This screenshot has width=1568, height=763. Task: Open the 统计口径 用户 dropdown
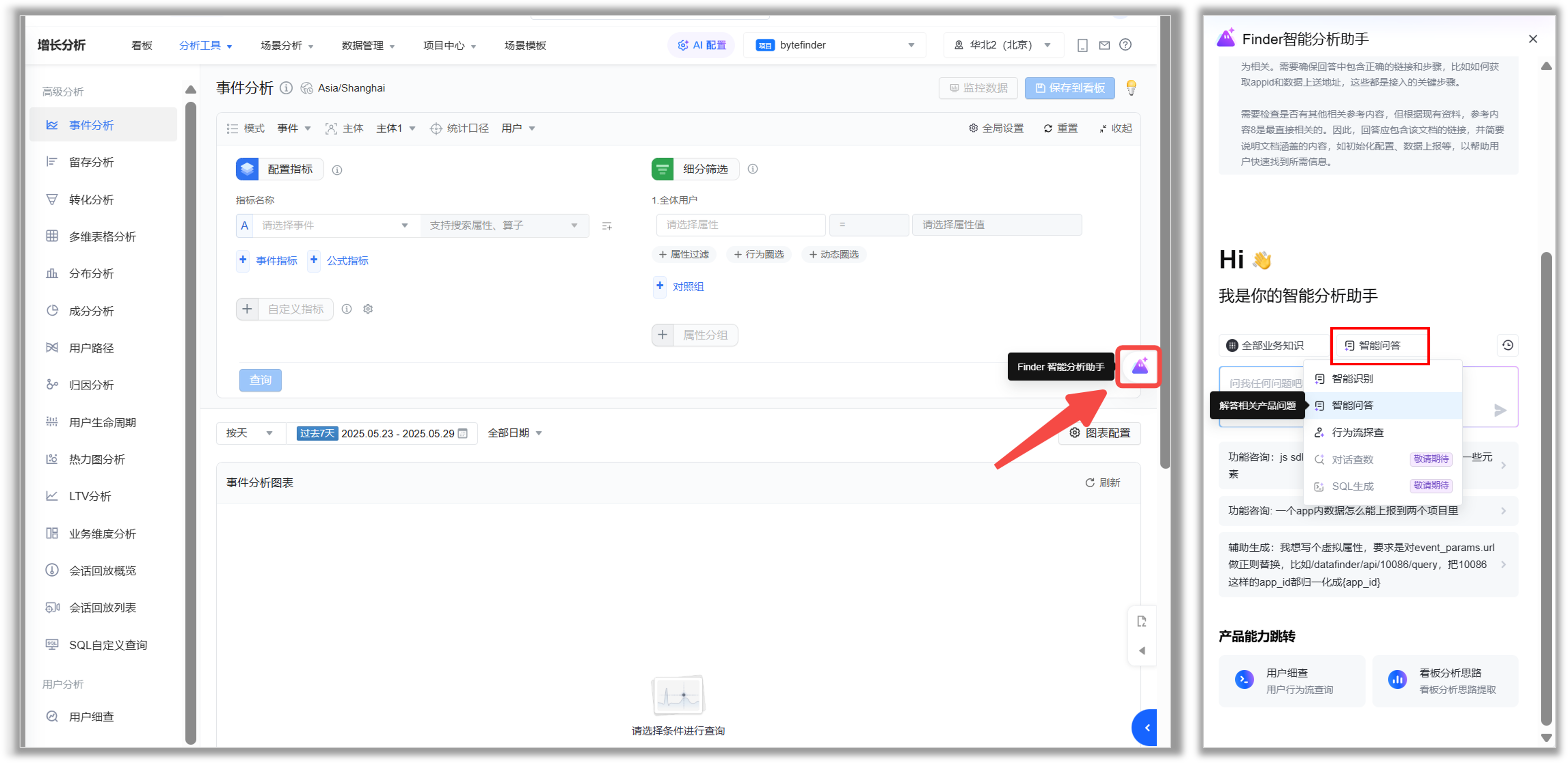(518, 128)
